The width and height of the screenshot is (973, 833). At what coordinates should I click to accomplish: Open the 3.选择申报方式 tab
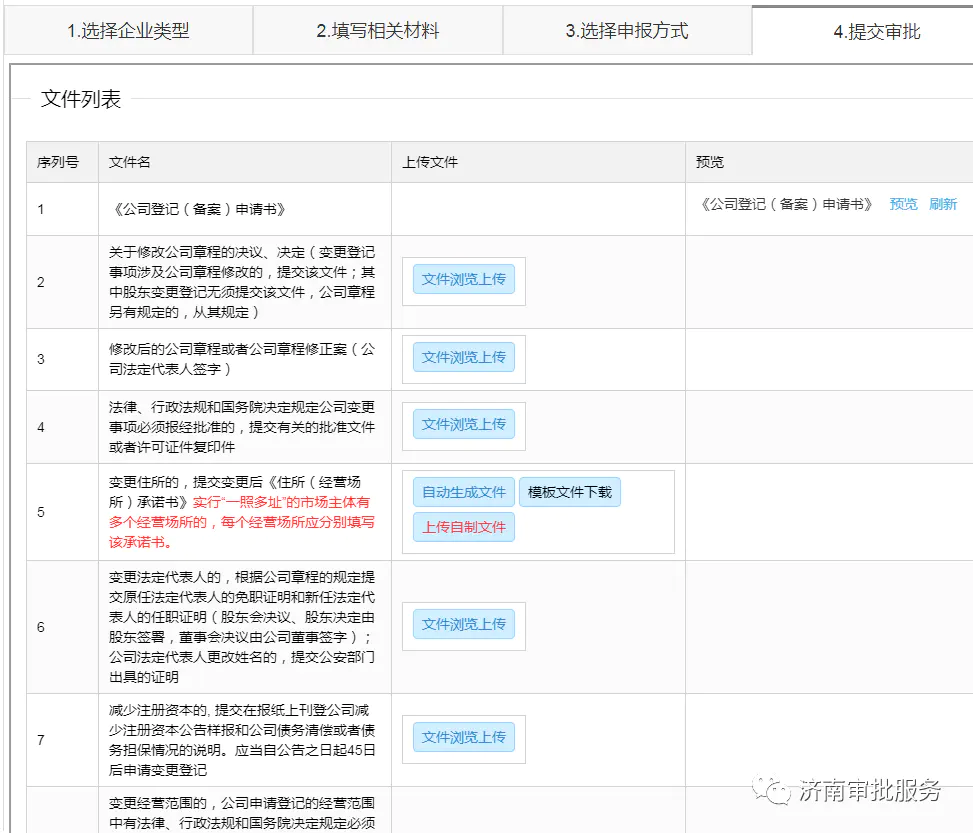628,31
